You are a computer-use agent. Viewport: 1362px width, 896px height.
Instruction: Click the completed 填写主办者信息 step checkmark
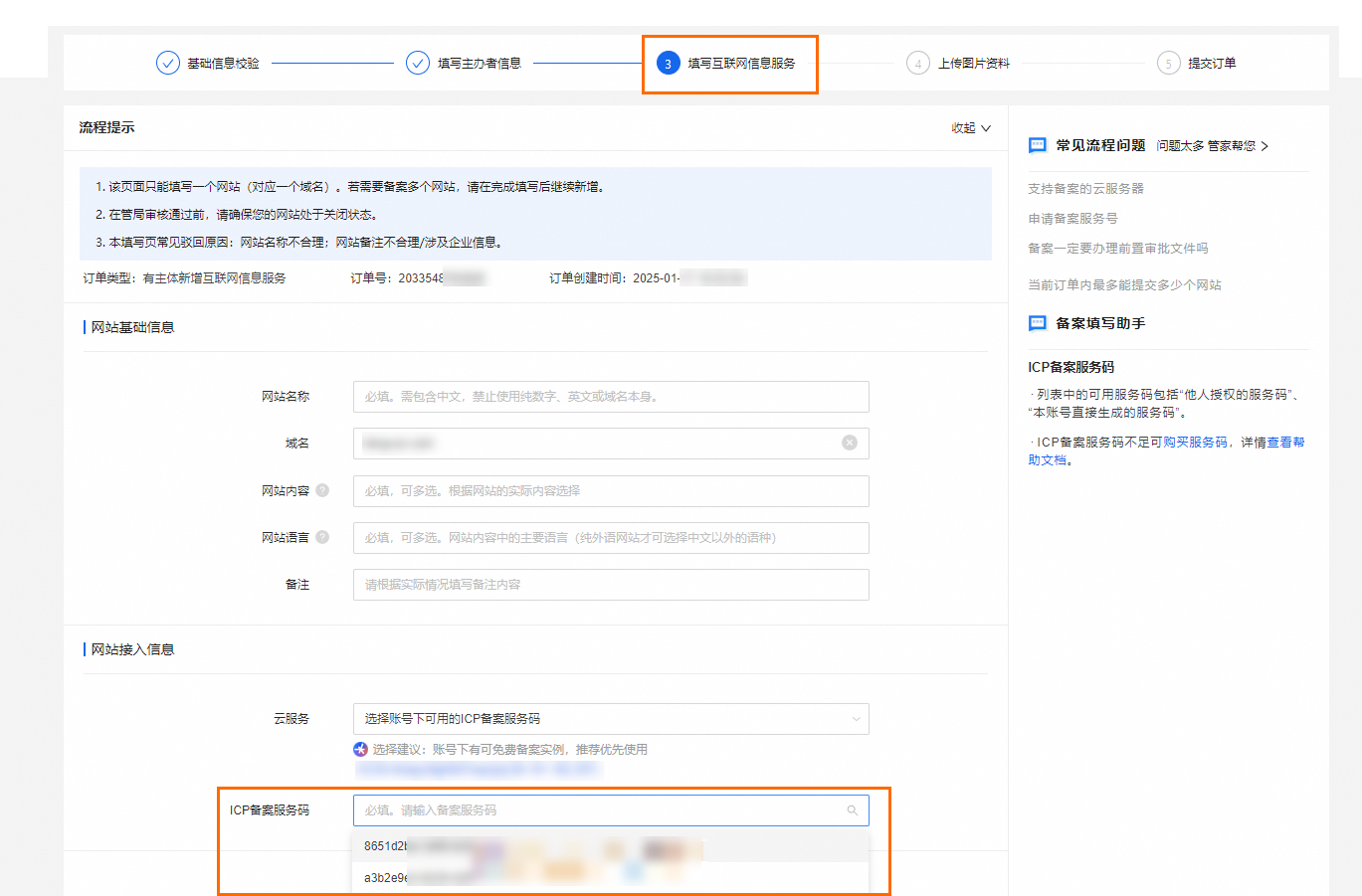pos(418,63)
